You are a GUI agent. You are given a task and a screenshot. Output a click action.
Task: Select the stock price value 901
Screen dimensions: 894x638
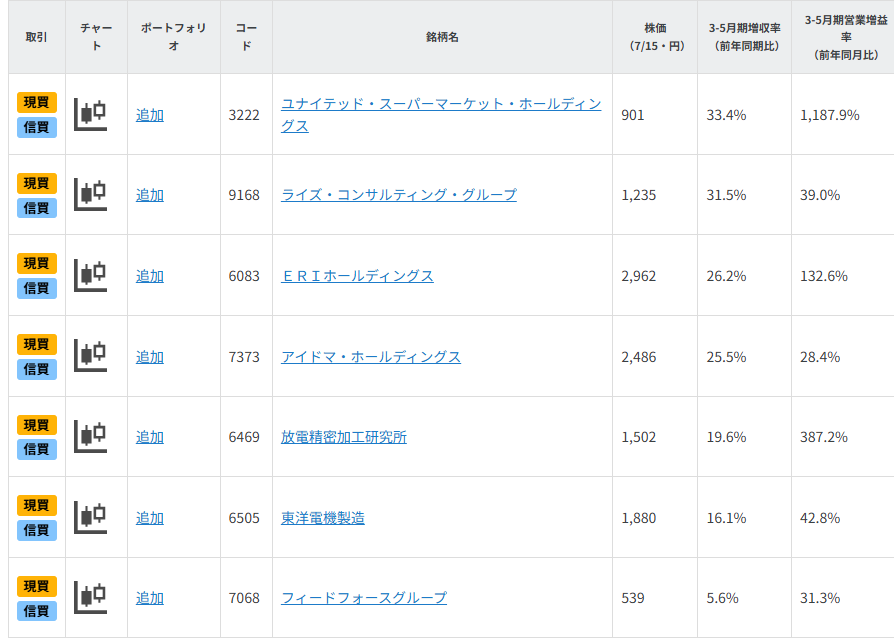pyautogui.click(x=633, y=115)
